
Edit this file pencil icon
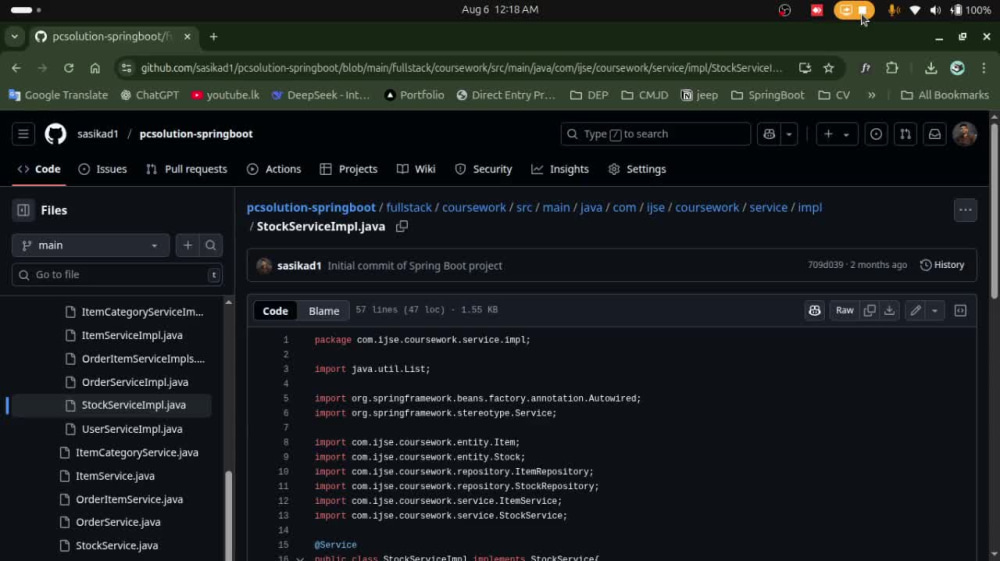click(915, 310)
